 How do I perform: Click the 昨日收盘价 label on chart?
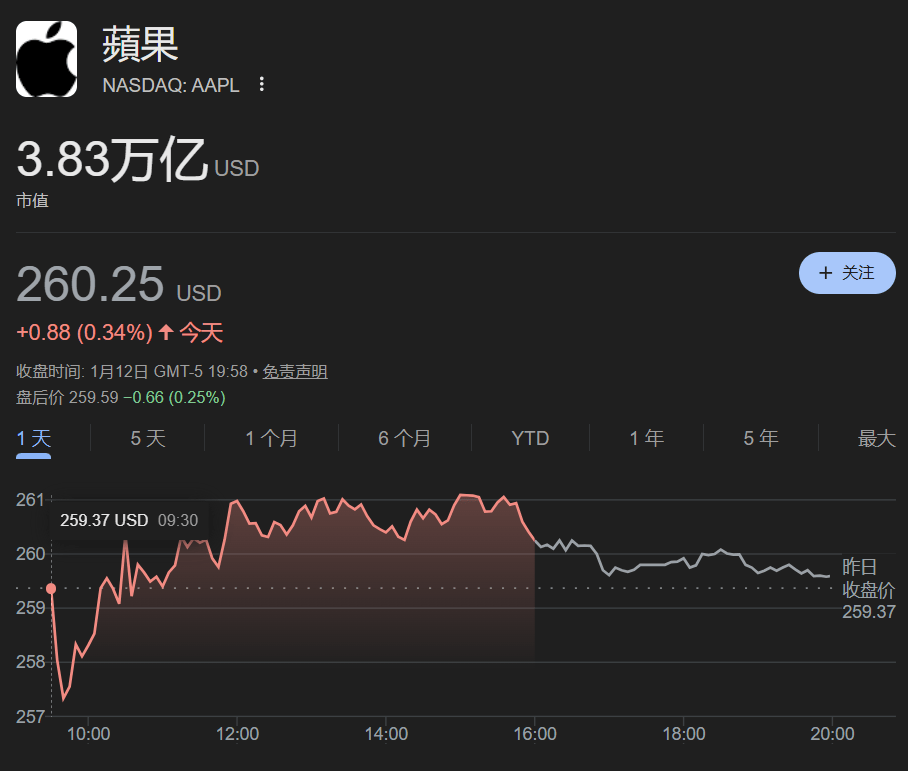click(867, 579)
